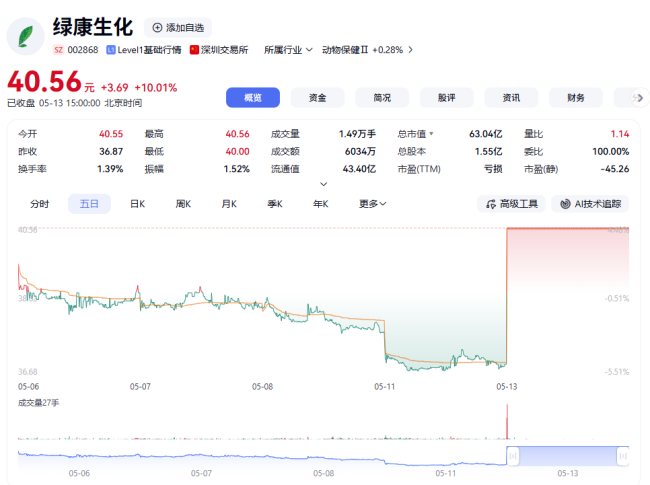Click the 总市值 value 63.04亿
650x485 pixels.
tap(485, 134)
